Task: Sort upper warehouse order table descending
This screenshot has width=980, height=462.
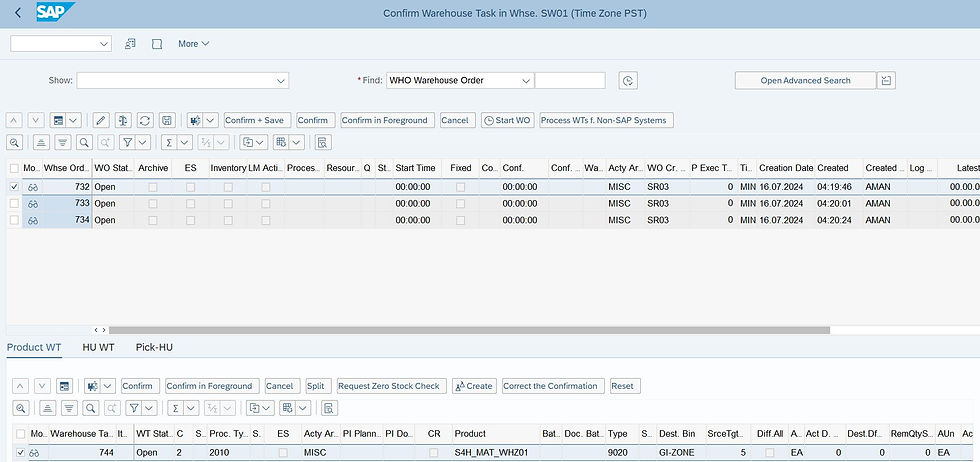Action: click(62, 143)
